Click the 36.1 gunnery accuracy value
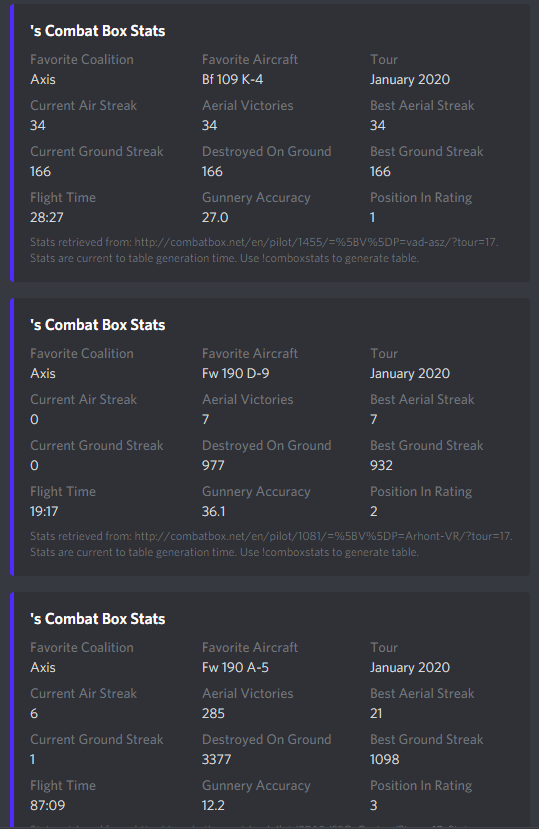This screenshot has height=829, width=539. point(213,512)
